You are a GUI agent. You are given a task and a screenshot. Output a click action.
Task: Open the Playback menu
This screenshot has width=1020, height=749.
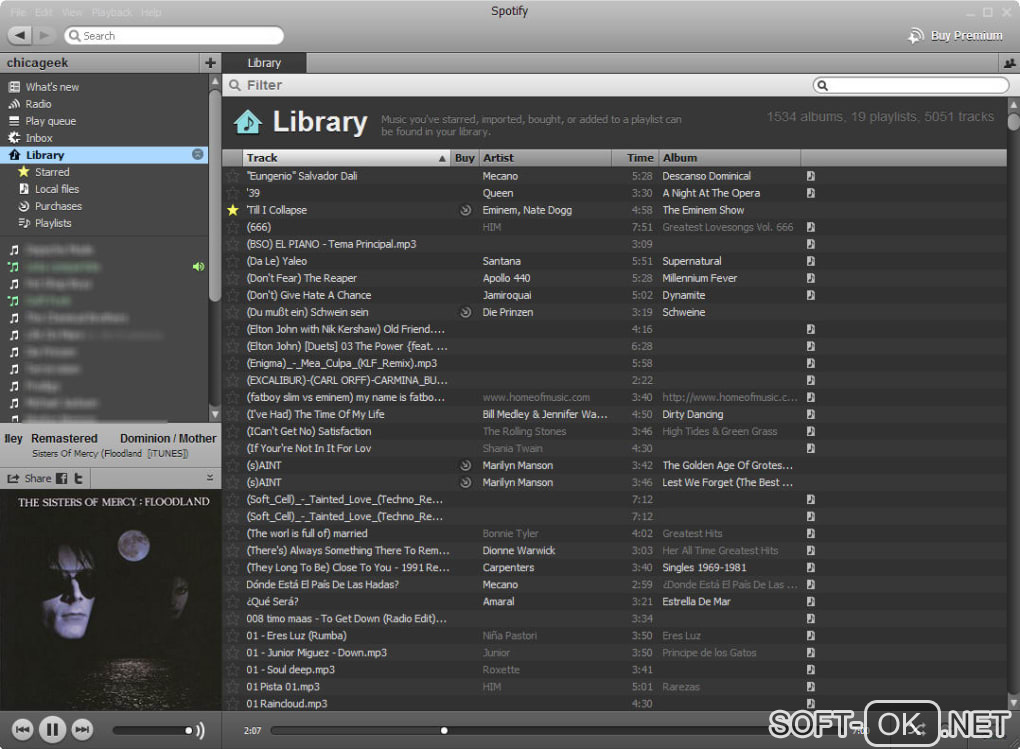[112, 12]
